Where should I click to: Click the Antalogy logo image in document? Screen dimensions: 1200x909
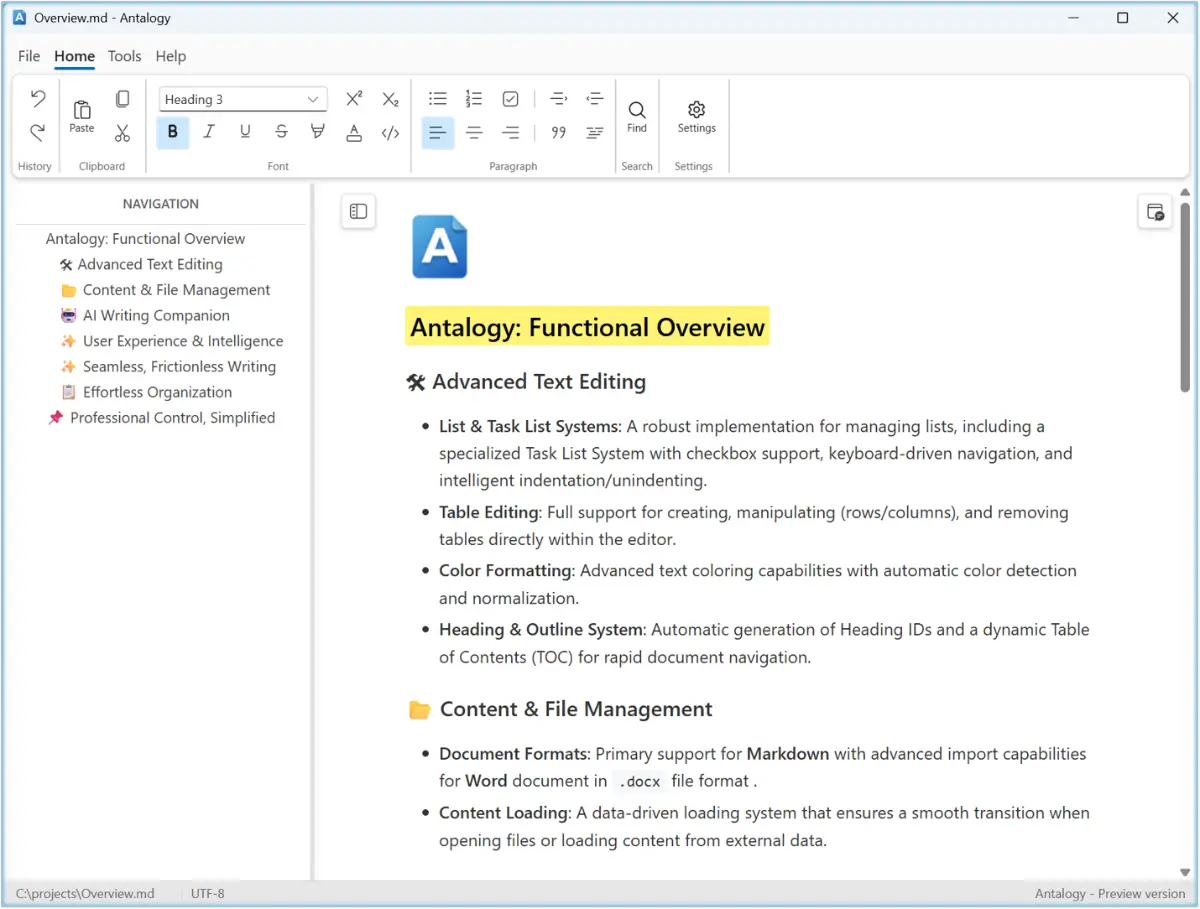click(x=440, y=247)
